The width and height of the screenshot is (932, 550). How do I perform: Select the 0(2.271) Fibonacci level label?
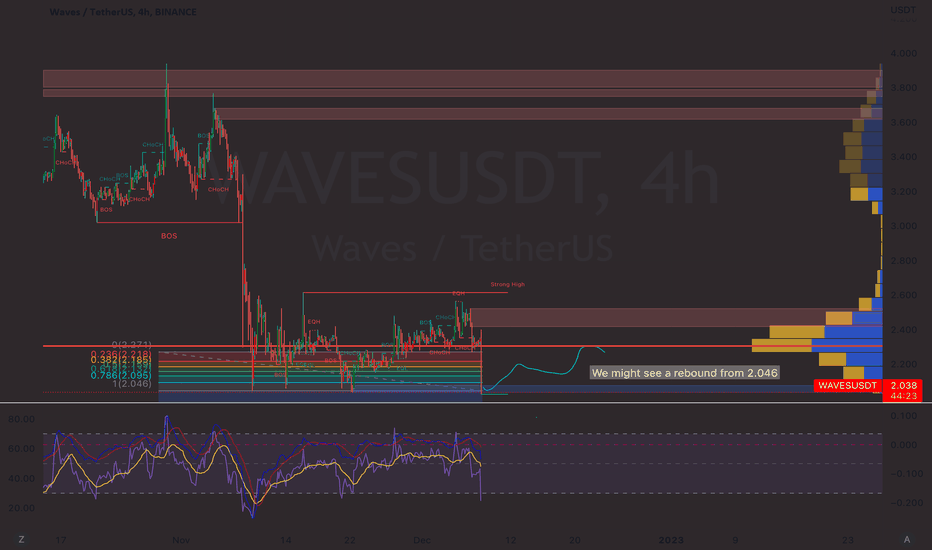[x=131, y=345]
